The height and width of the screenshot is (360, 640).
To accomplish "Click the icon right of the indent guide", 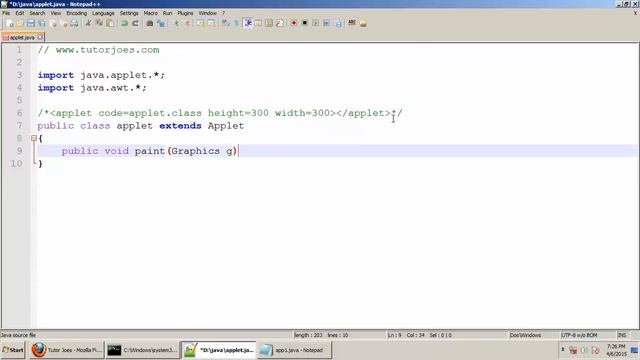I will [258, 23].
